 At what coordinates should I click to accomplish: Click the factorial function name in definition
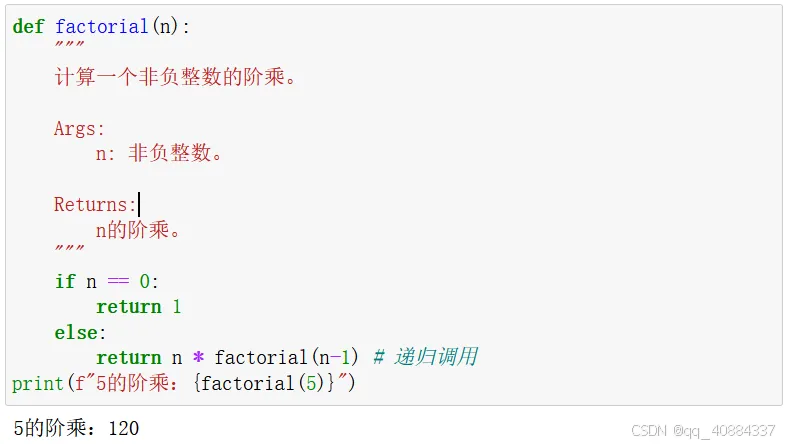click(101, 27)
